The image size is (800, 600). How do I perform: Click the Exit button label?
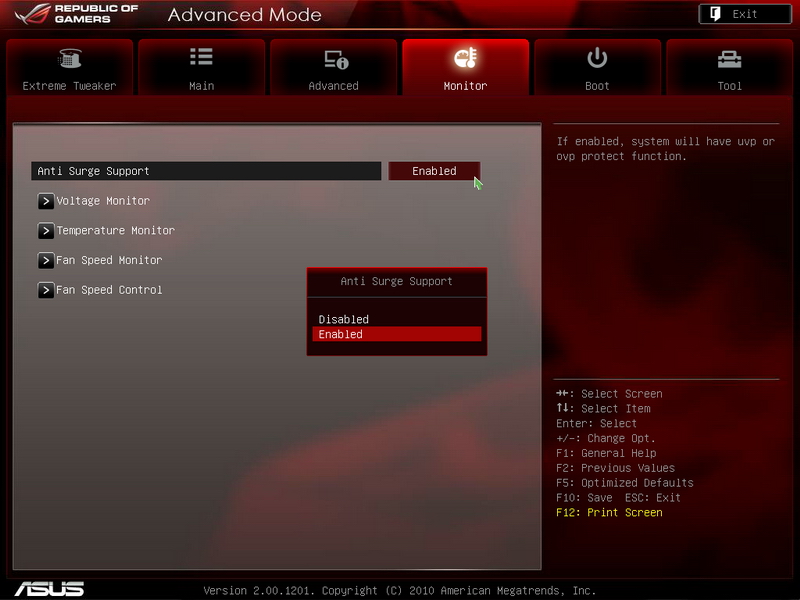pos(744,14)
